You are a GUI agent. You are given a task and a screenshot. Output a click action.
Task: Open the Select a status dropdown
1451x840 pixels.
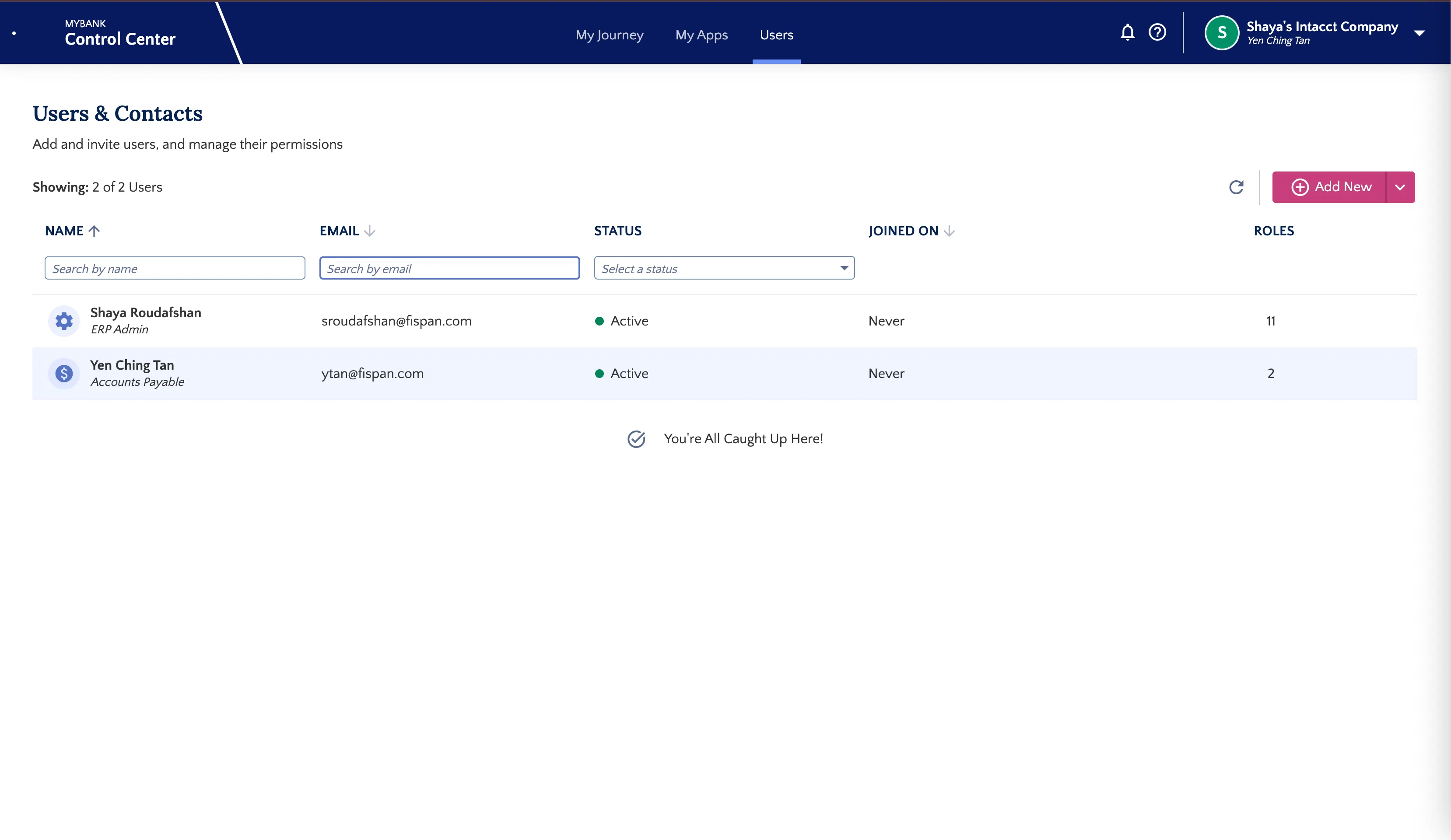point(724,268)
